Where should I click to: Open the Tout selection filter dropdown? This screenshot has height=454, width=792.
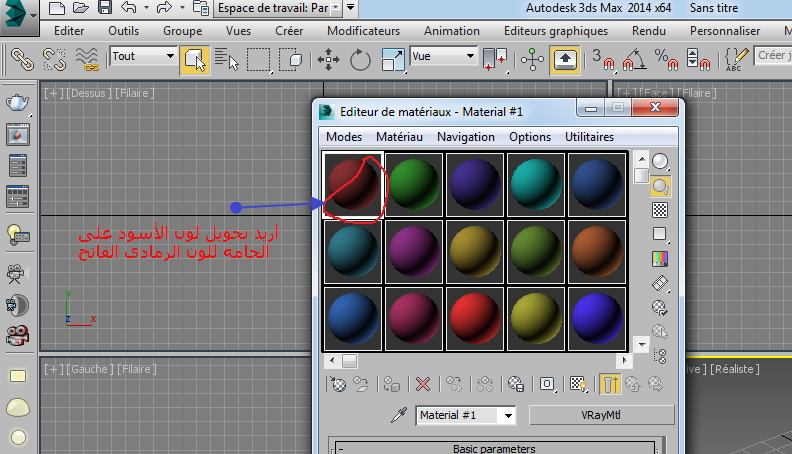pos(142,56)
